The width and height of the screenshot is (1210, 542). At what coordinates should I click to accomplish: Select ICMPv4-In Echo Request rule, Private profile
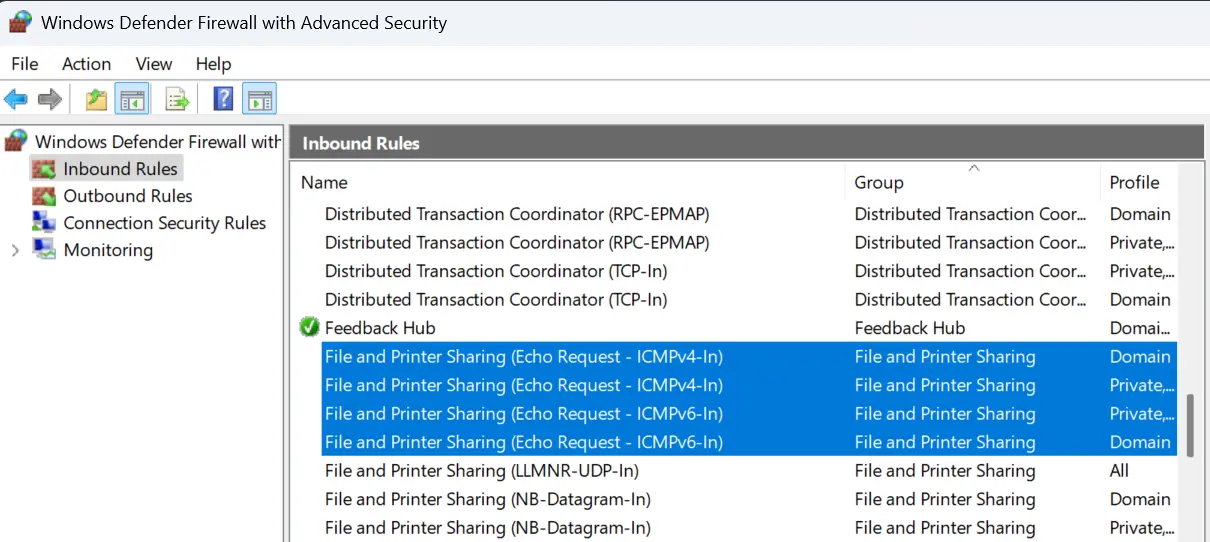tap(524, 385)
